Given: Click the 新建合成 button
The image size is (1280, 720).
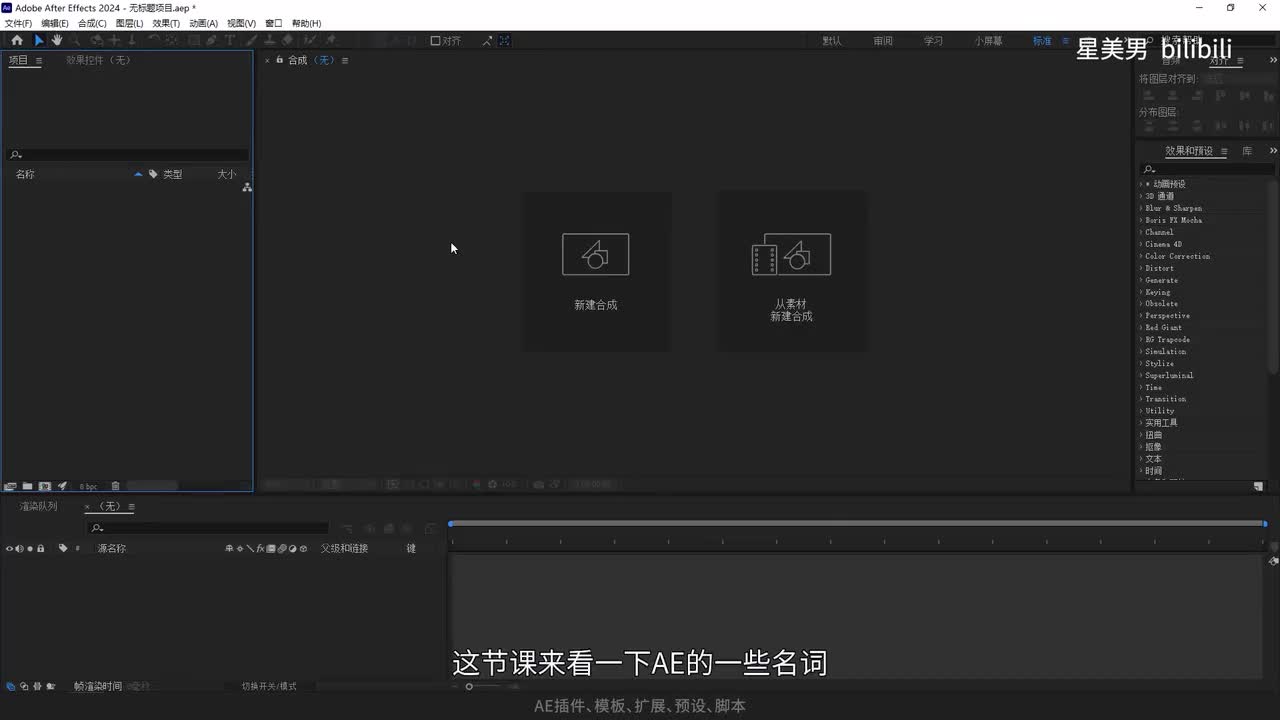Looking at the screenshot, I should click(x=596, y=271).
